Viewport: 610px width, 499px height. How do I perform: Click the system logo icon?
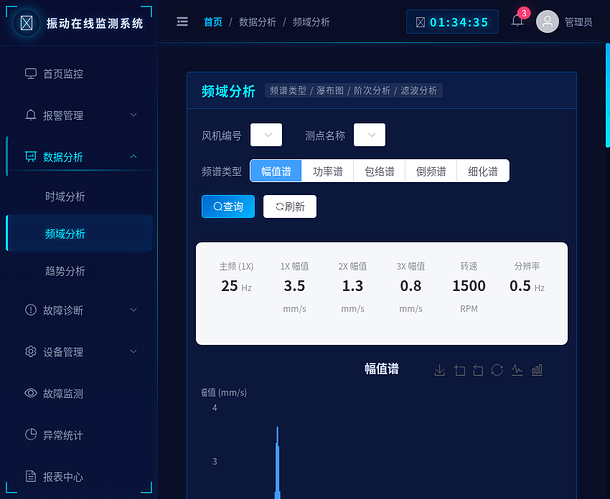point(26,23)
